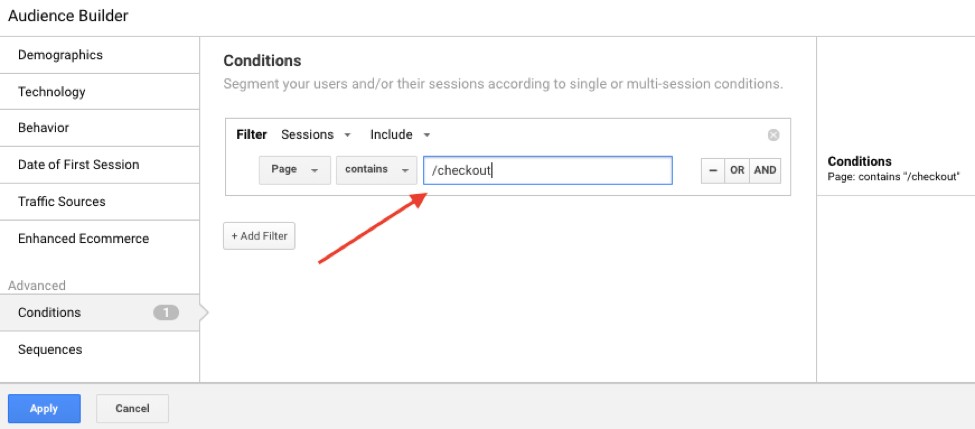This screenshot has height=429, width=975.
Task: Click the + Add Filter button
Action: click(259, 236)
